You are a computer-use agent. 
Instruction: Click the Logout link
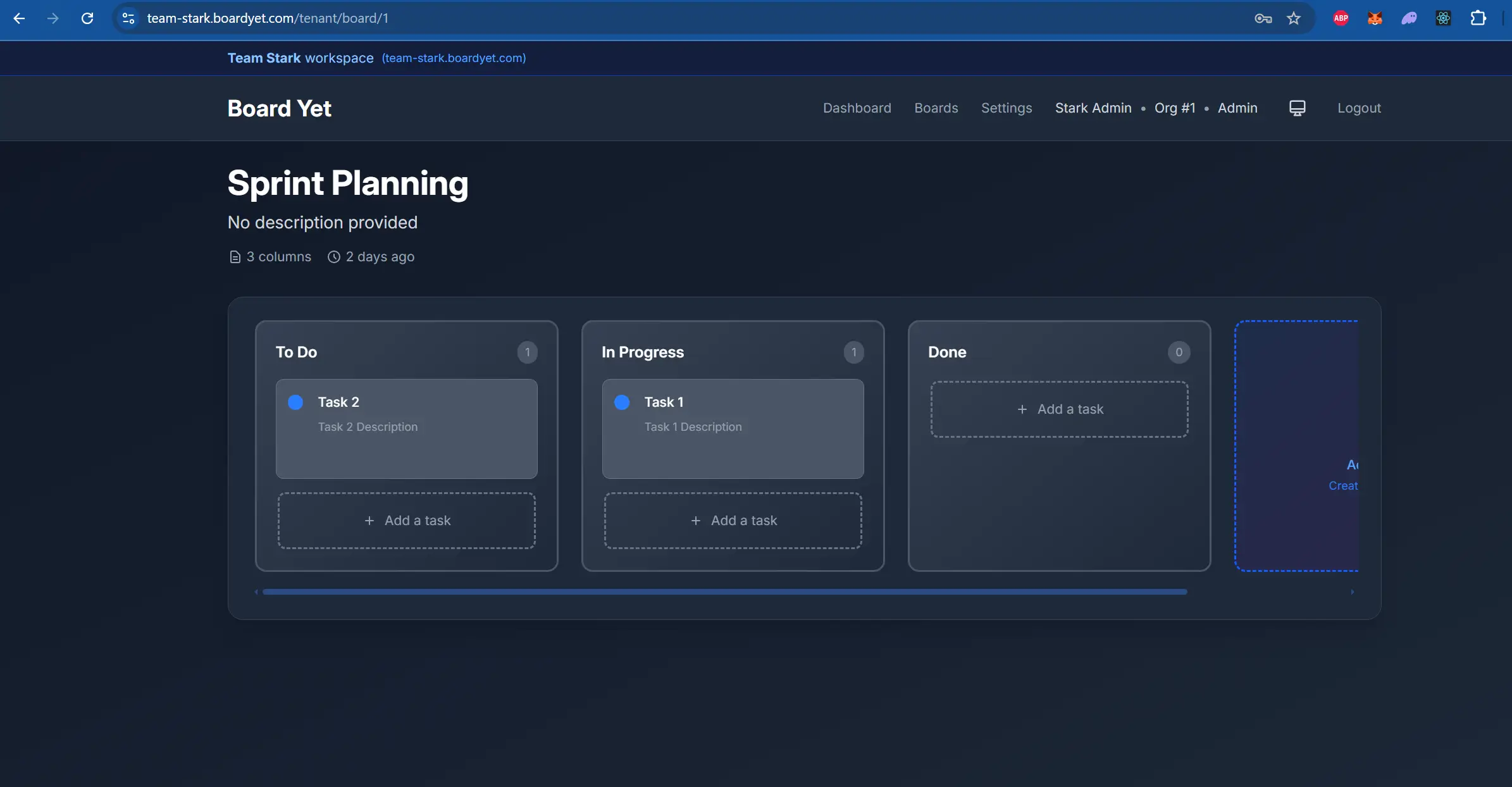(1358, 108)
